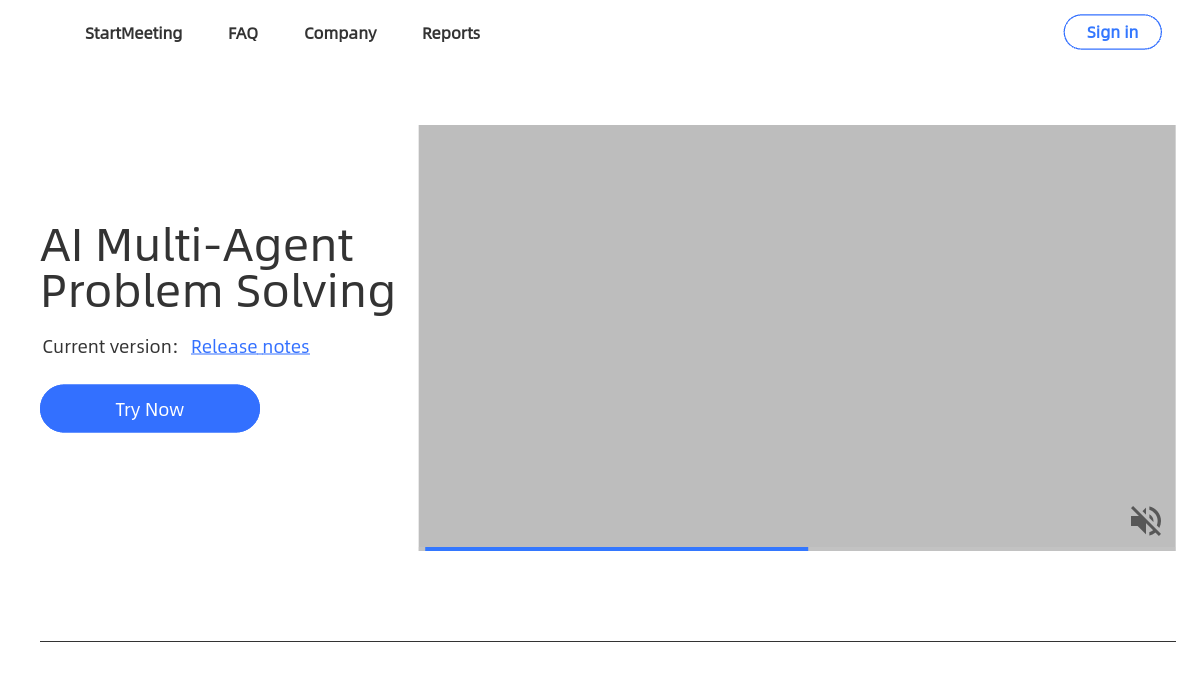Click the gray video preview area
This screenshot has width=1200, height=675.
pos(797,337)
